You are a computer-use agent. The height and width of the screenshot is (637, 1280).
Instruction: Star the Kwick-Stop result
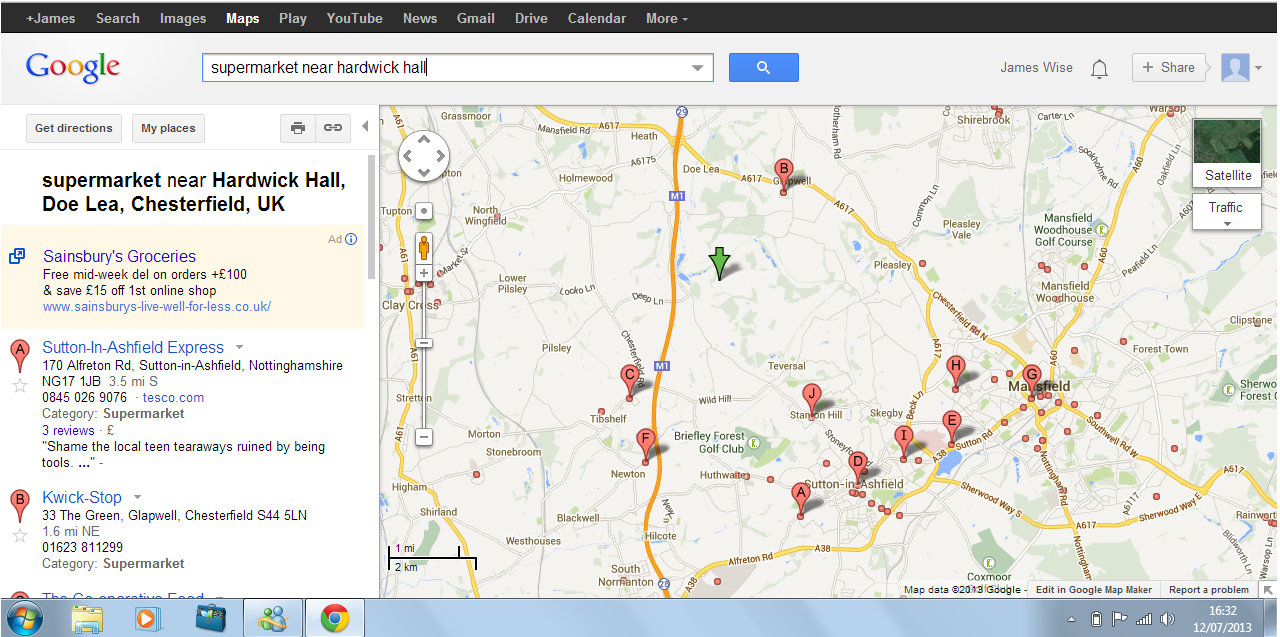[19, 536]
